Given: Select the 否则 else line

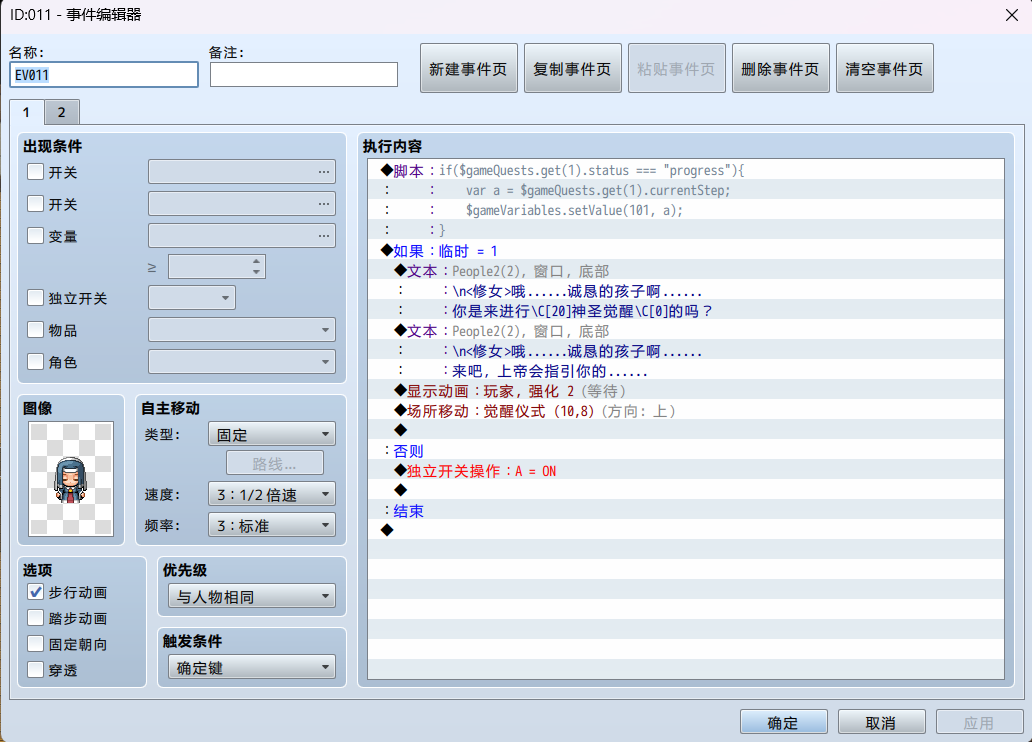Looking at the screenshot, I should (x=686, y=451).
